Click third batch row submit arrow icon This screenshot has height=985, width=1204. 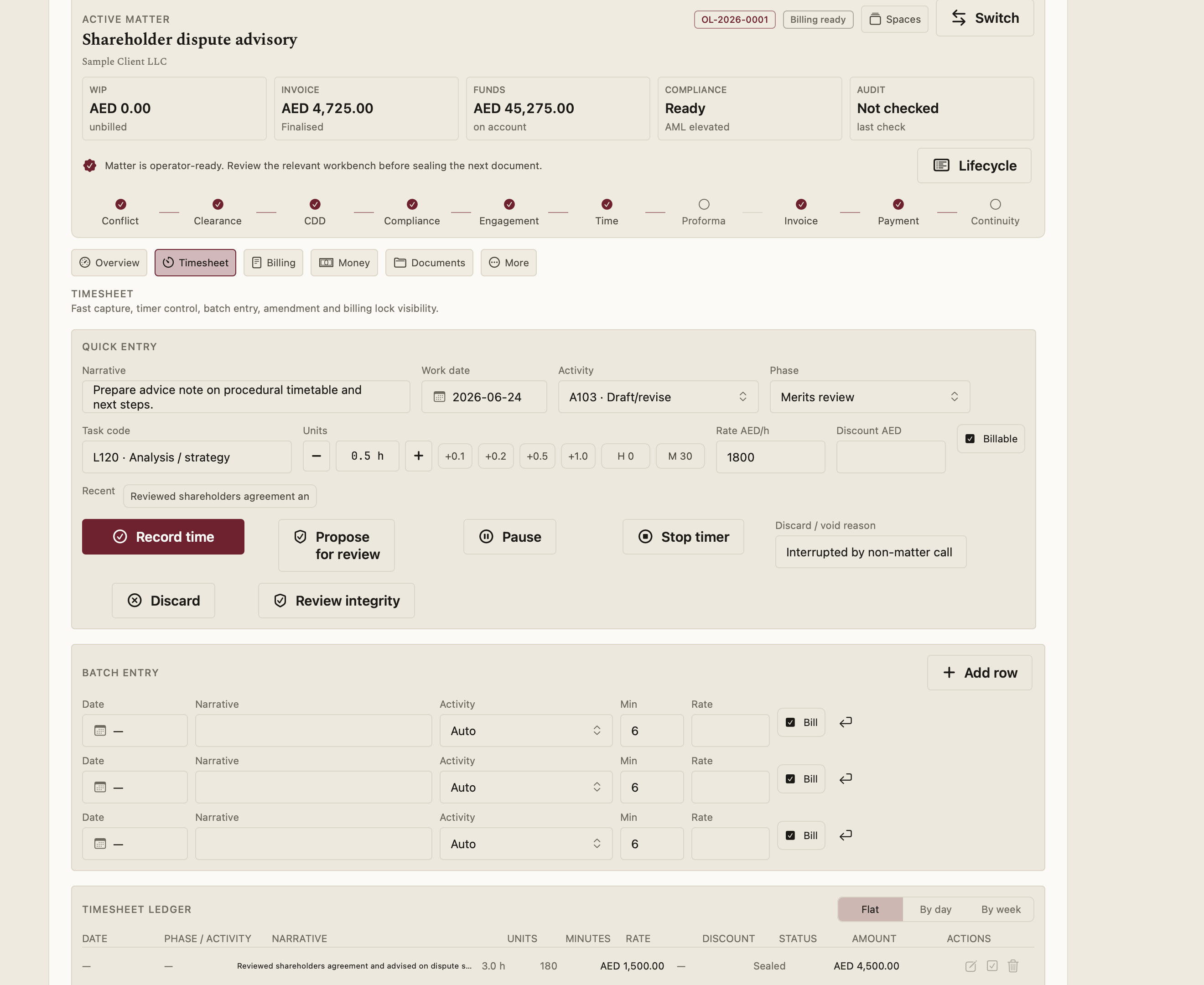point(846,835)
